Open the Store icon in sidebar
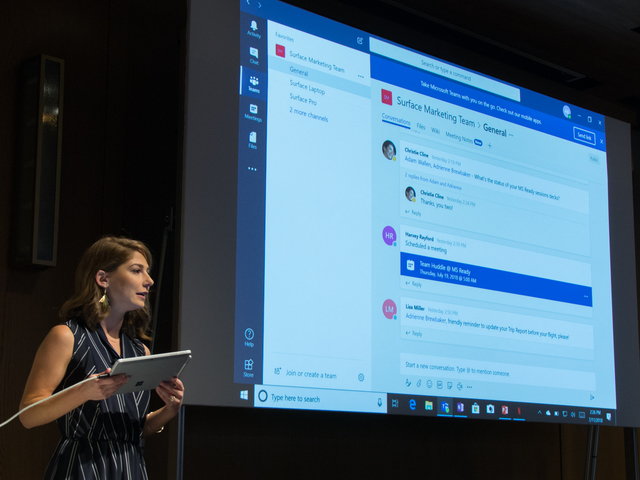 (x=248, y=368)
